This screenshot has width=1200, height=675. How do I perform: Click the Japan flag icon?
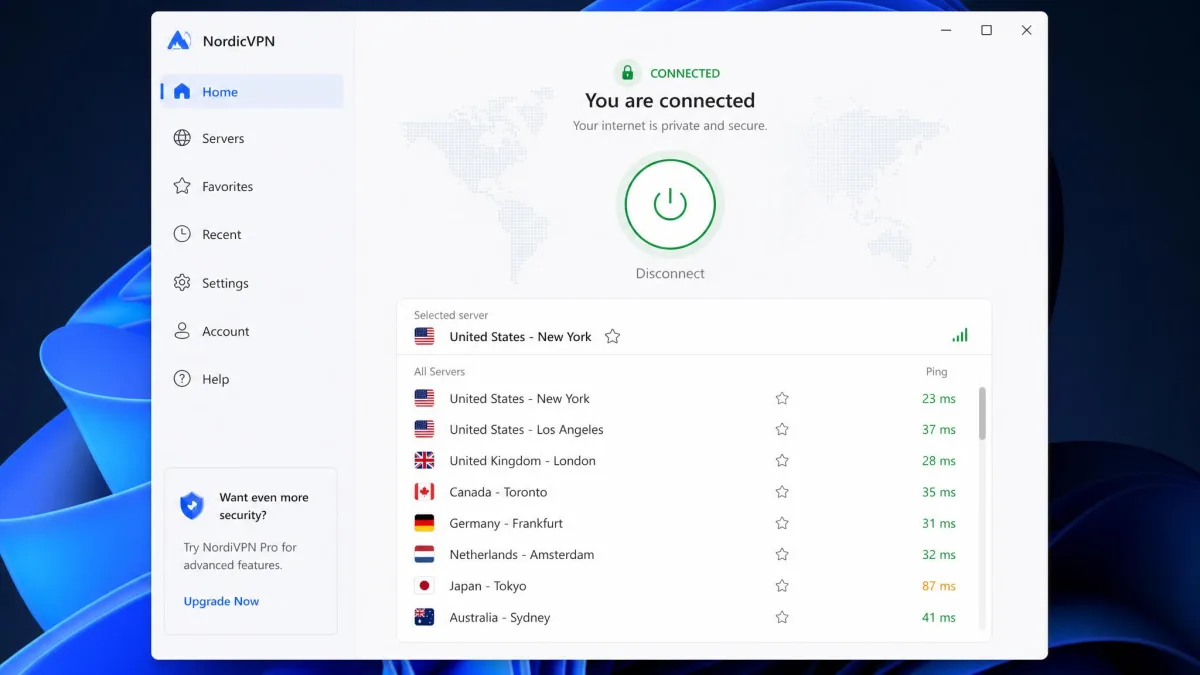click(x=424, y=586)
